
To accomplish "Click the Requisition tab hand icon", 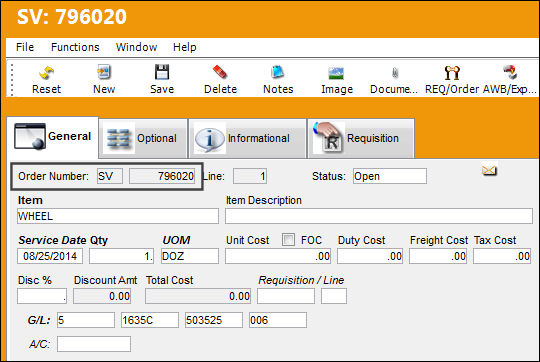I will [x=328, y=138].
